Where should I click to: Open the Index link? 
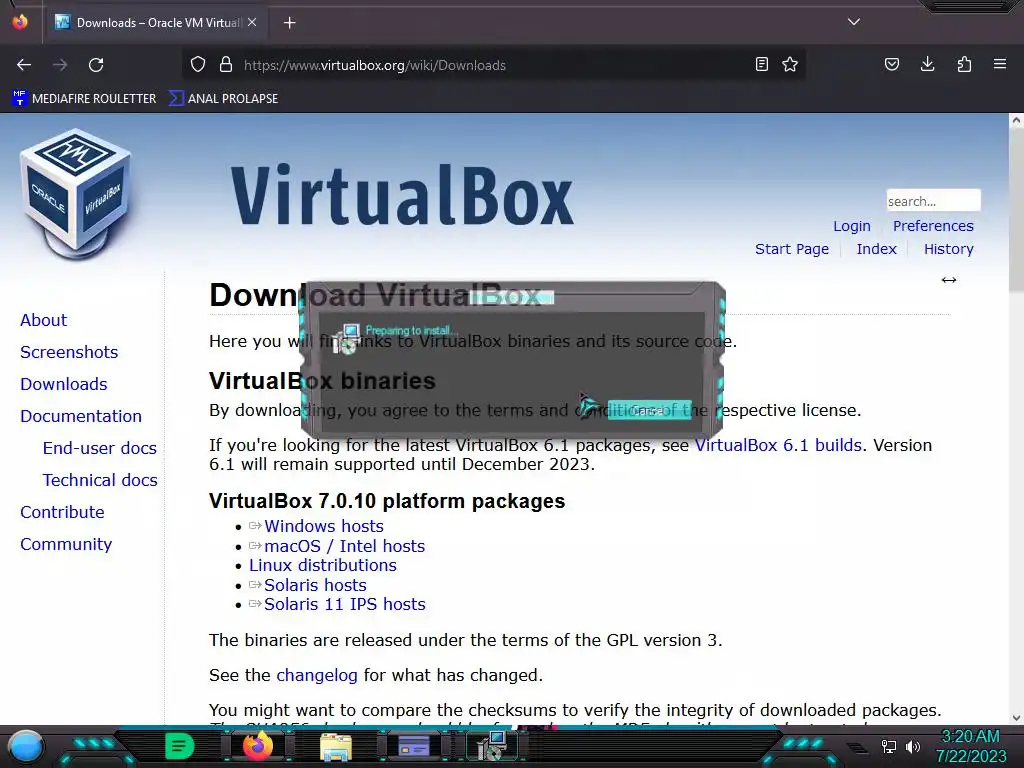click(x=876, y=249)
